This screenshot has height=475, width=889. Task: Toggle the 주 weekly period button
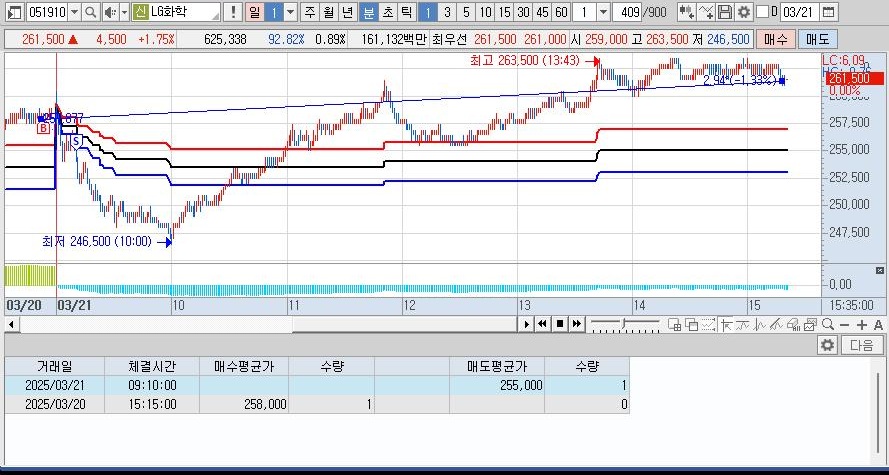(309, 12)
